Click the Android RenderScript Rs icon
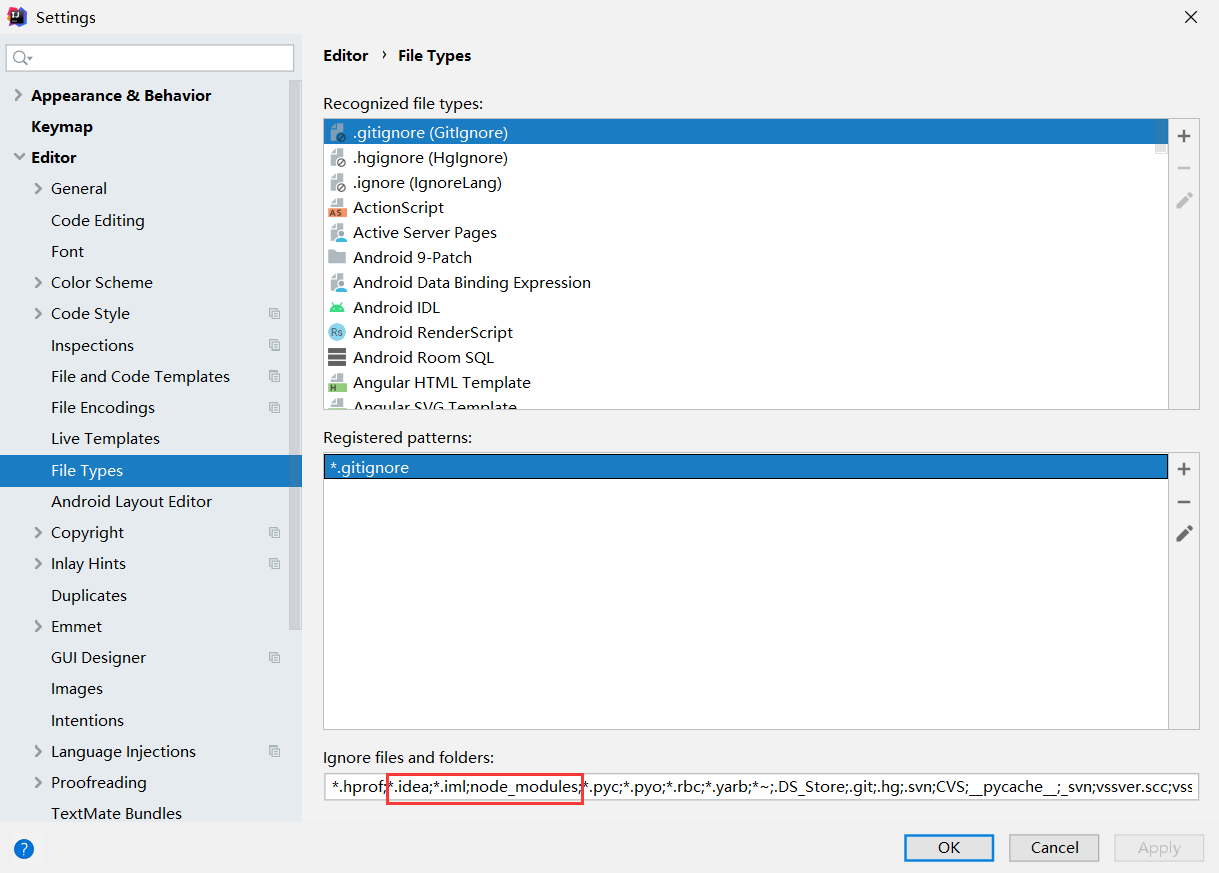Screen dimensions: 1219x873 pyautogui.click(x=337, y=332)
